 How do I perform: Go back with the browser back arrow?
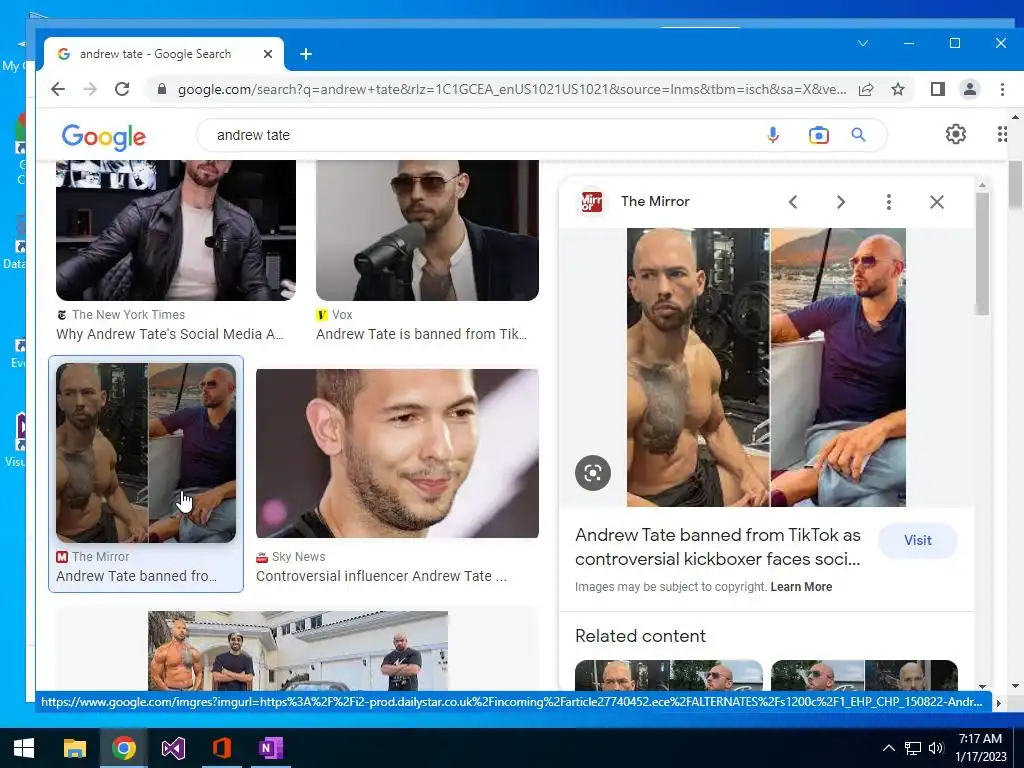(58, 89)
